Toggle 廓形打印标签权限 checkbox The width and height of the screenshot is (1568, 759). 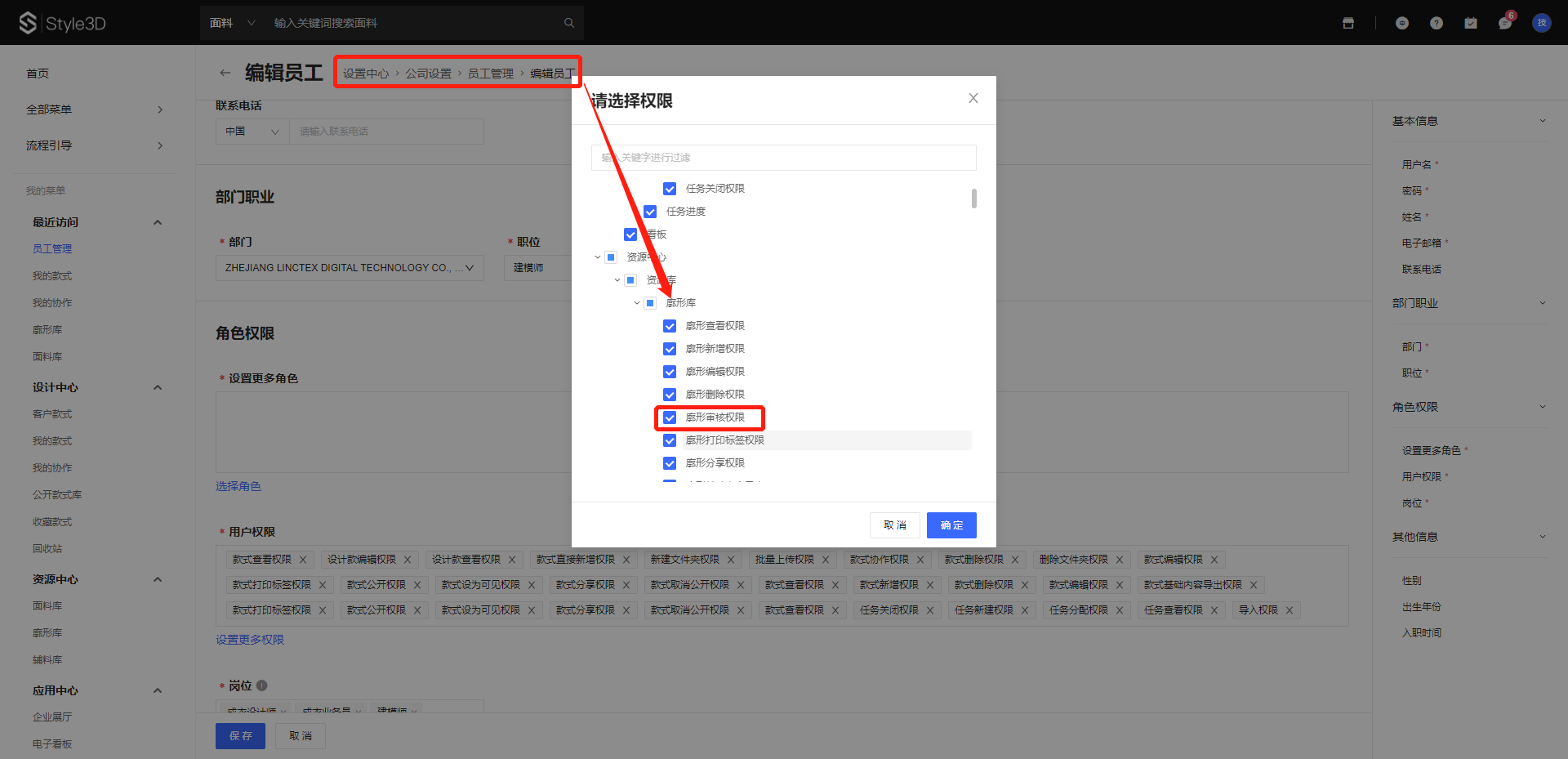670,440
